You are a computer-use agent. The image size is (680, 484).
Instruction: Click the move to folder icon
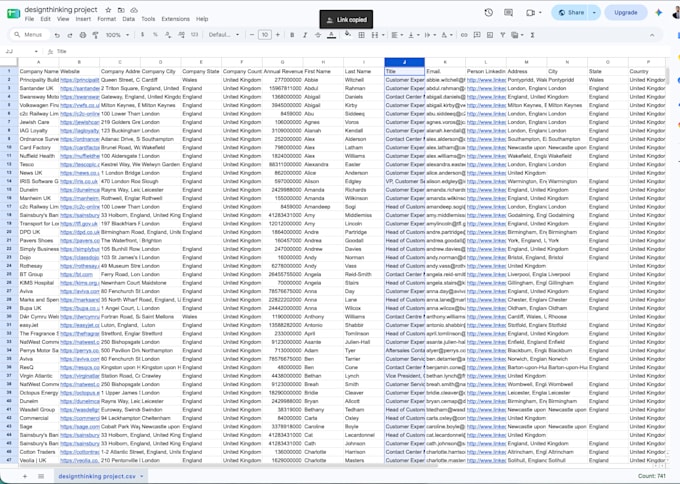[x=121, y=10]
